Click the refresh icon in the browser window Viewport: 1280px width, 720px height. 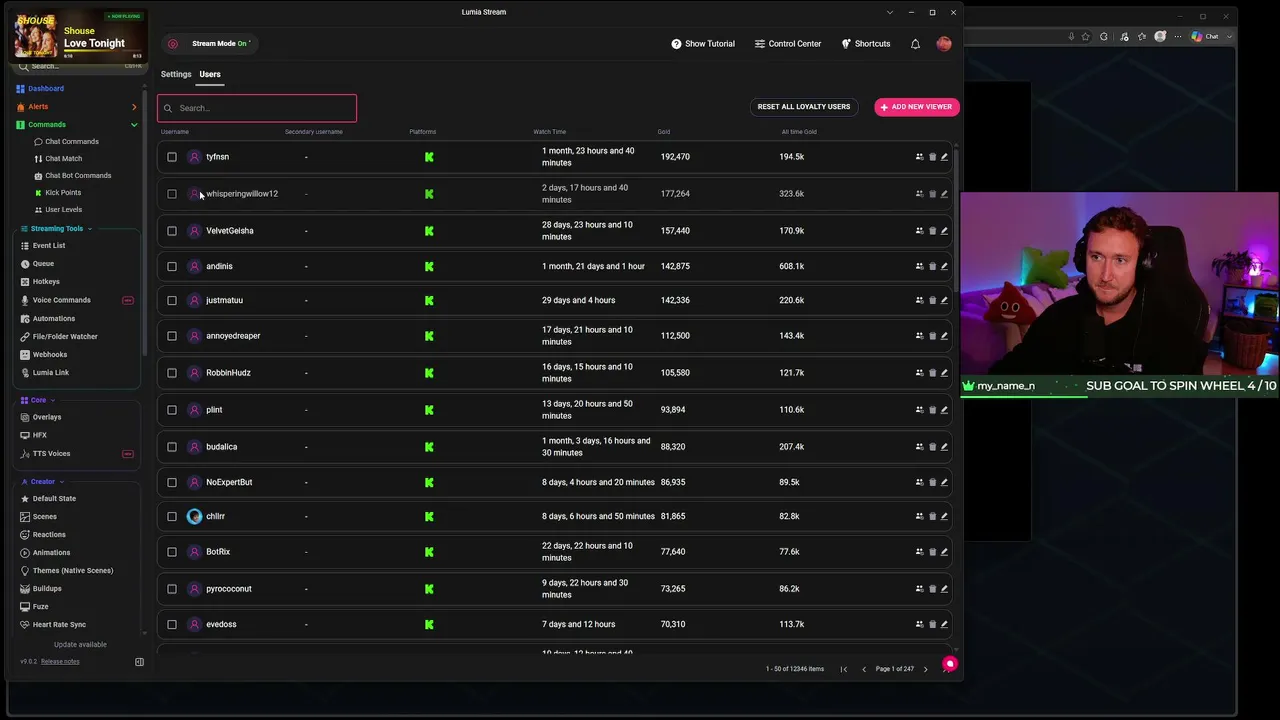[1103, 37]
